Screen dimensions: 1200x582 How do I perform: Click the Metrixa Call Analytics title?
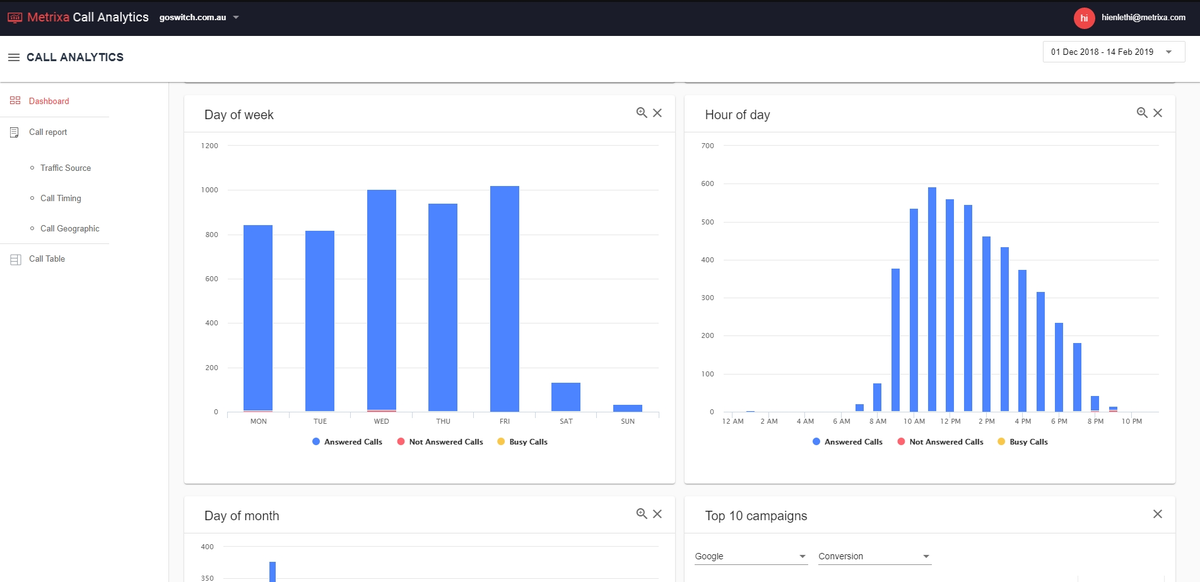(88, 18)
